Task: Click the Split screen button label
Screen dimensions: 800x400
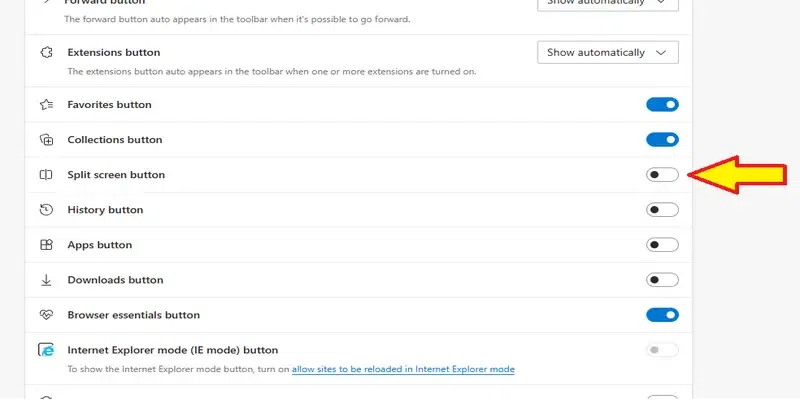Action: point(116,175)
